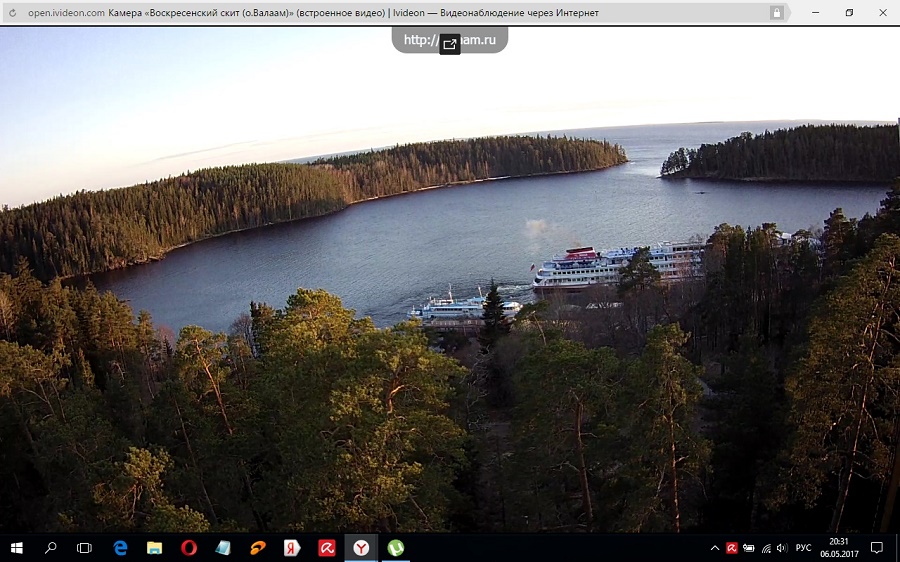Open File Explorer from the taskbar
Viewport: 900px width, 562px height.
[x=154, y=548]
